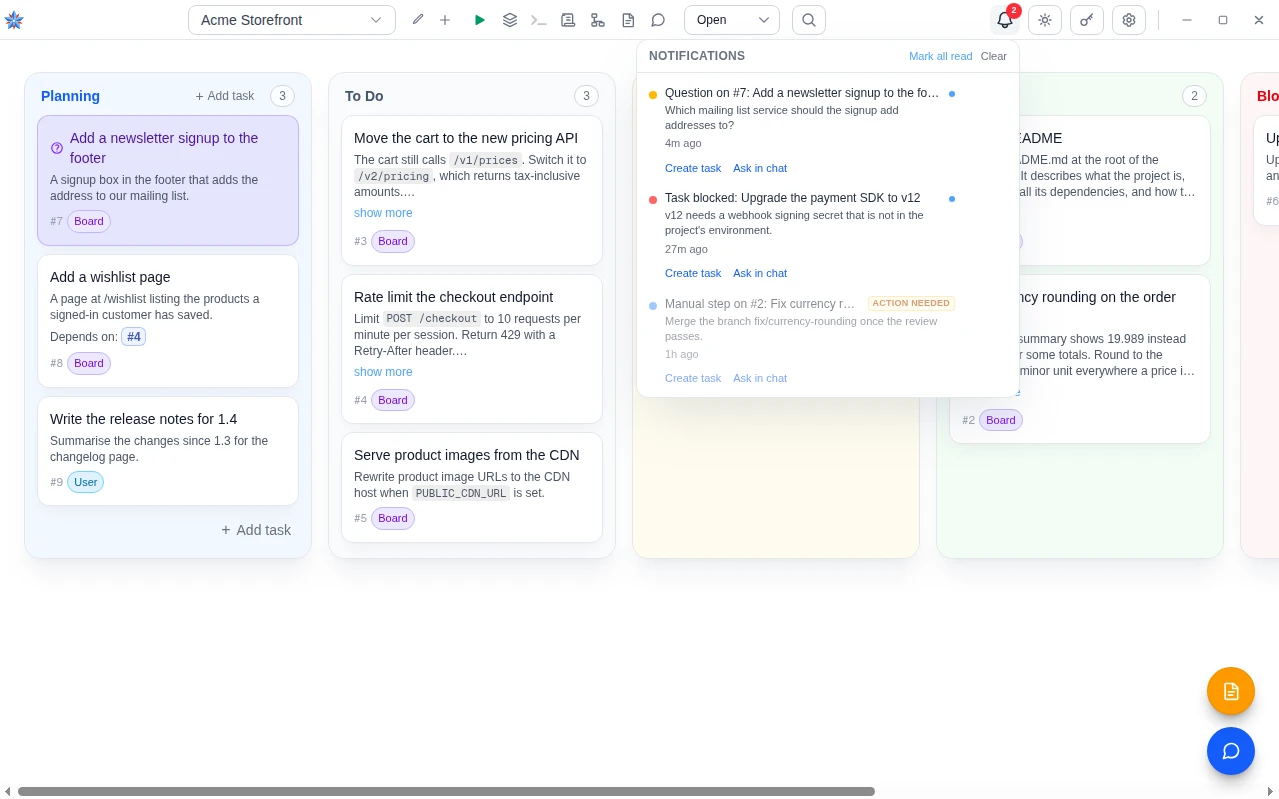Click the To Do column count badge 3
This screenshot has height=799, width=1279.
tap(586, 96)
